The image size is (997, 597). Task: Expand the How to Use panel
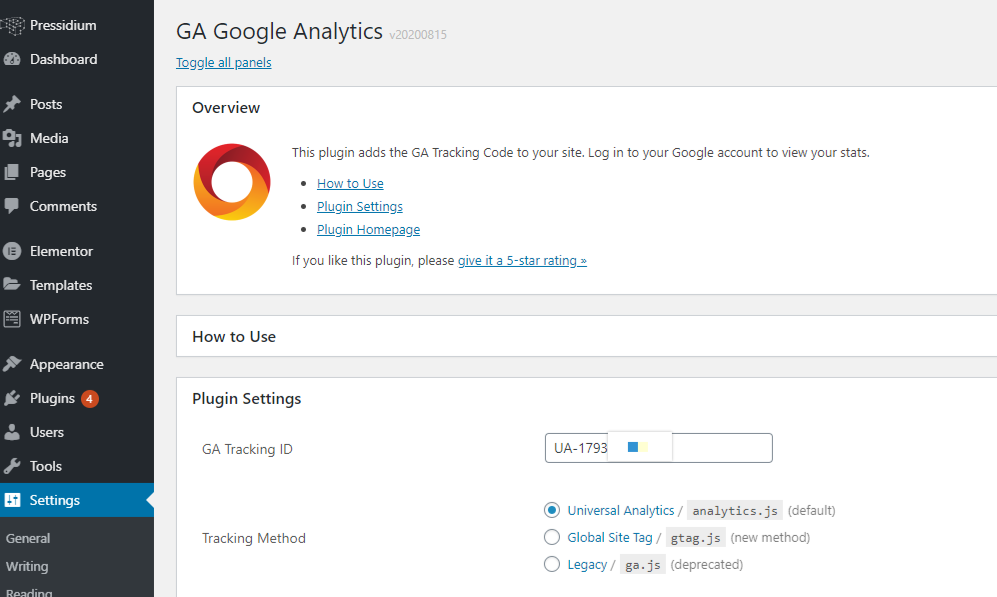pyautogui.click(x=234, y=337)
